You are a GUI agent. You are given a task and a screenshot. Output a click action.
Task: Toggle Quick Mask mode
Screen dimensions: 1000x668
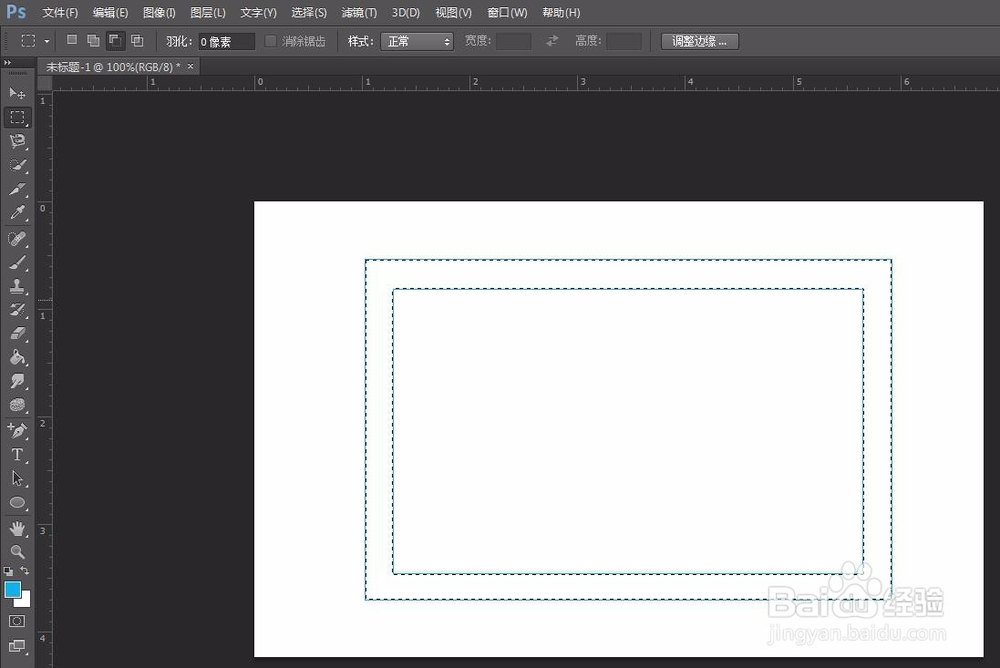pos(17,621)
